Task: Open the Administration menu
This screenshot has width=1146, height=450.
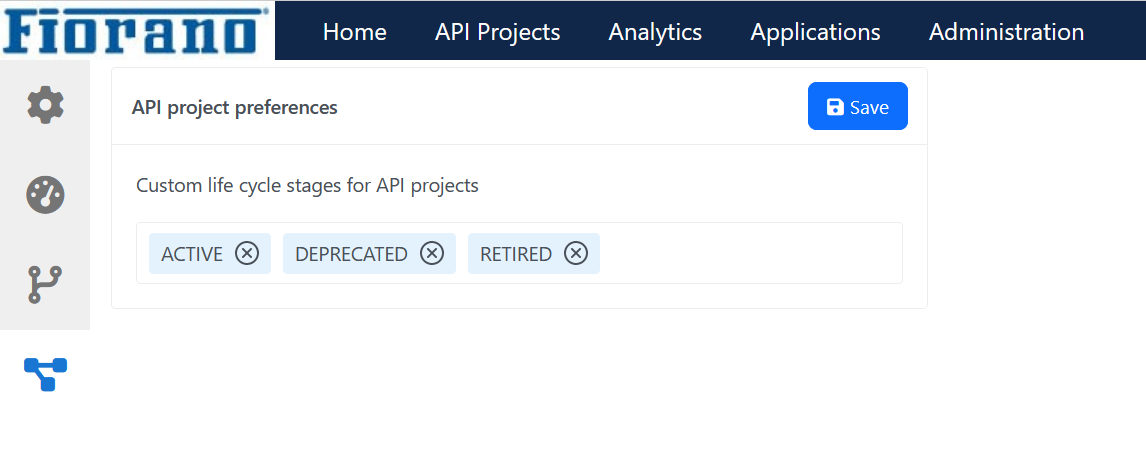Action: [x=1006, y=31]
